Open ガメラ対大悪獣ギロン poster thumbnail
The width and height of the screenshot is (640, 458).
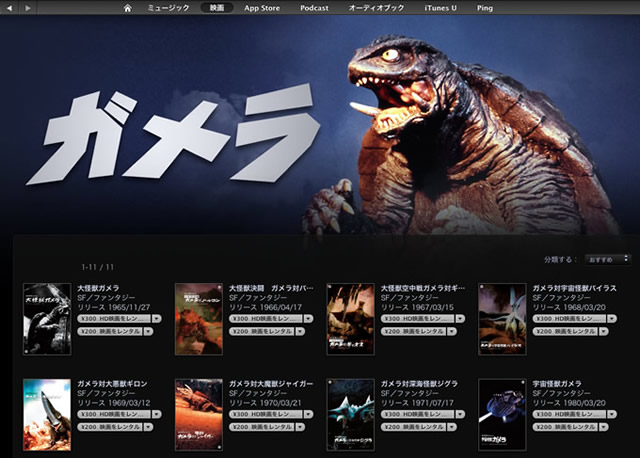[x=47, y=415]
